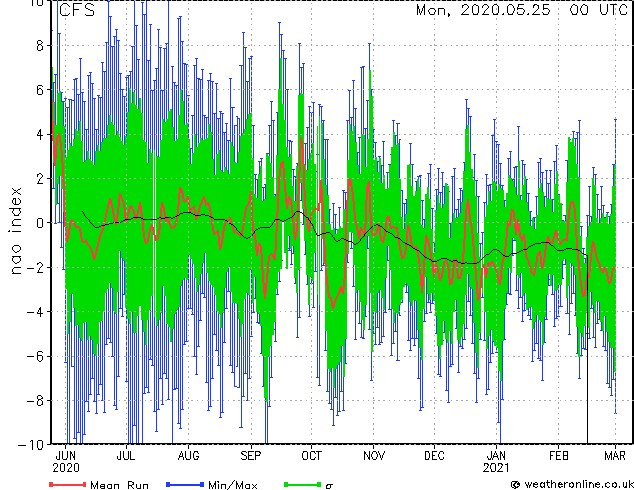
Task: Click the JAN 2021 x-axis label
Action: pyautogui.click(x=496, y=462)
